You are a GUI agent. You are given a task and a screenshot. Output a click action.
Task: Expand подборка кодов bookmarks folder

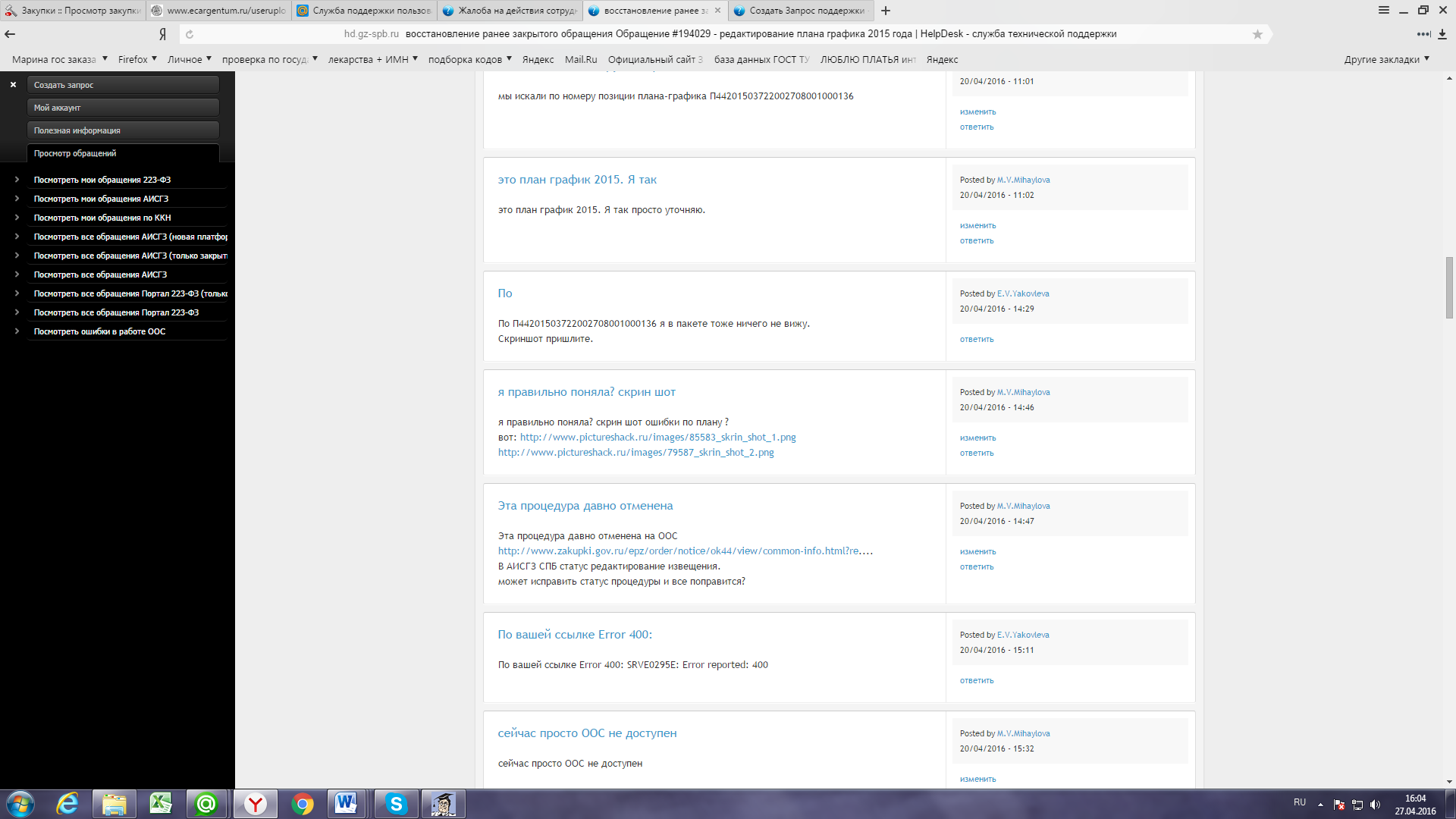pos(470,59)
